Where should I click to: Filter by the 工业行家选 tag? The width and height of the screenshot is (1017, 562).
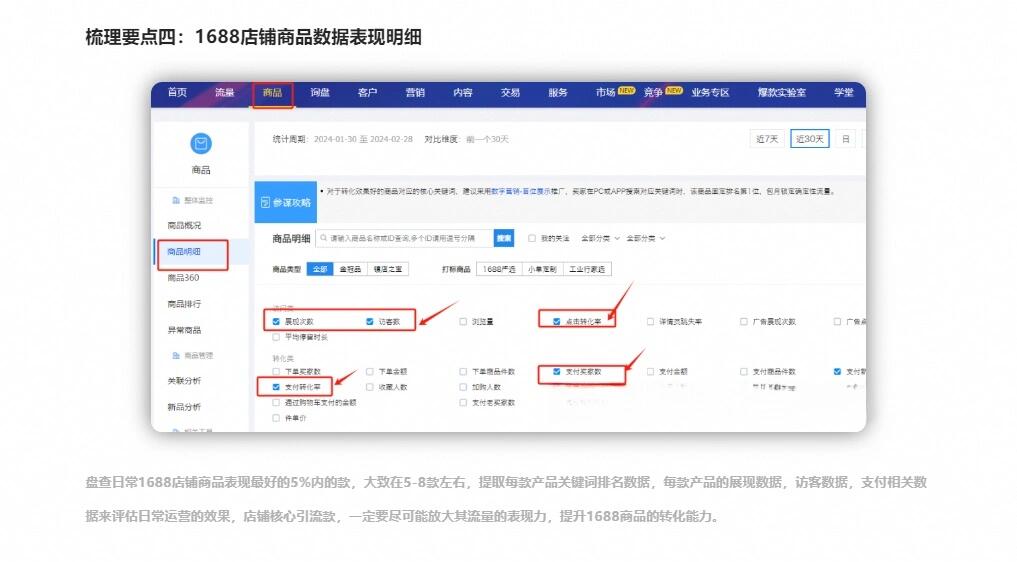point(587,269)
